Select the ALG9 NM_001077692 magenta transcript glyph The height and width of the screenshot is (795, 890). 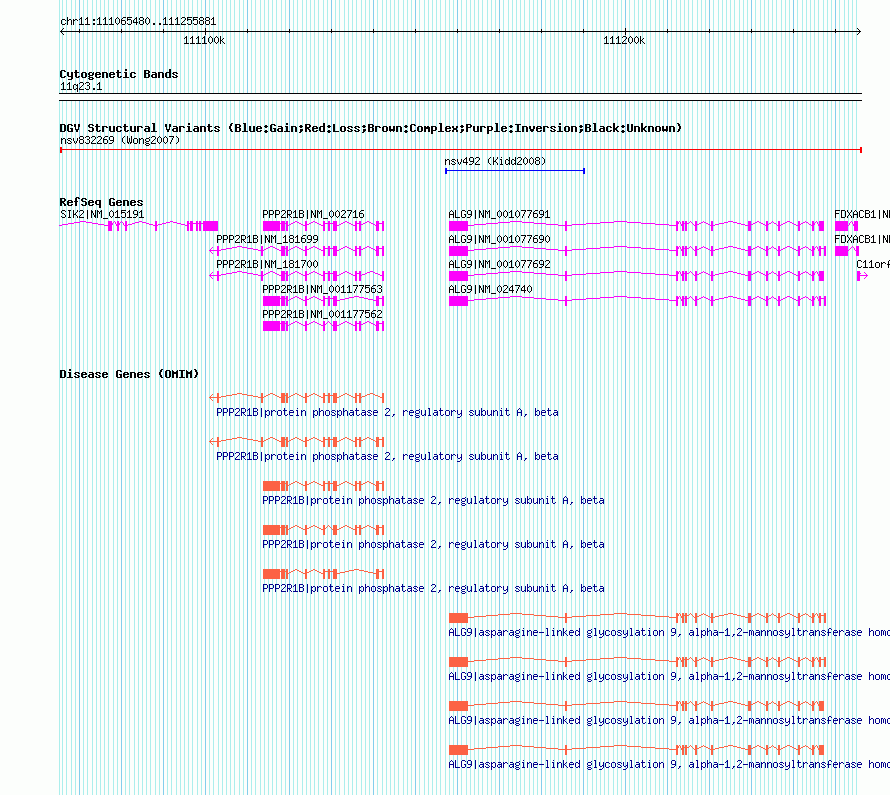click(636, 276)
